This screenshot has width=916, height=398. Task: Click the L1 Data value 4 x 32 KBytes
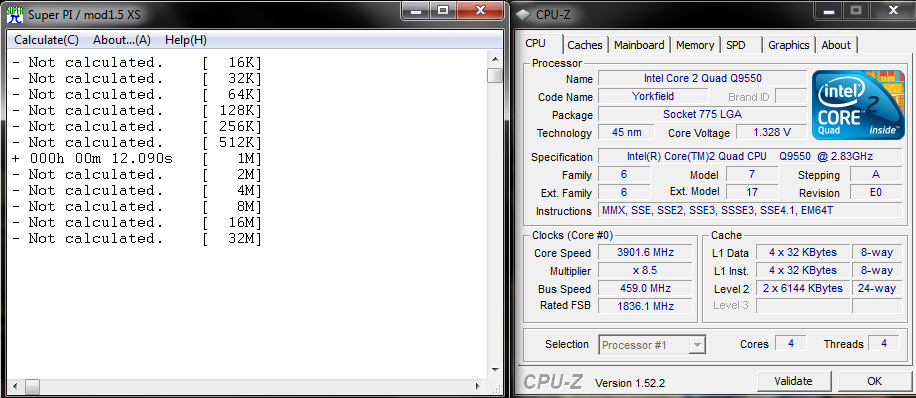pos(803,252)
